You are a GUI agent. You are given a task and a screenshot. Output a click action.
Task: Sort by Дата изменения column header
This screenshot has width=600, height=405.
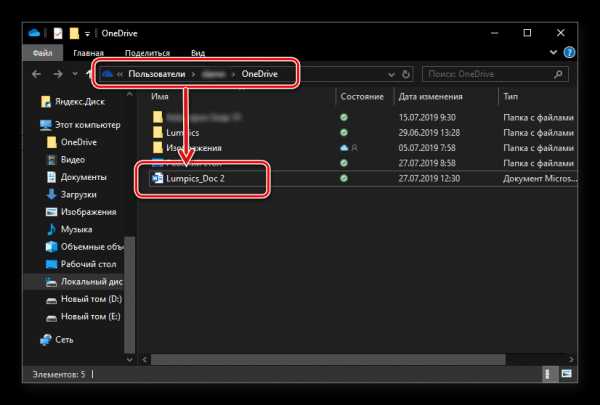(x=430, y=96)
